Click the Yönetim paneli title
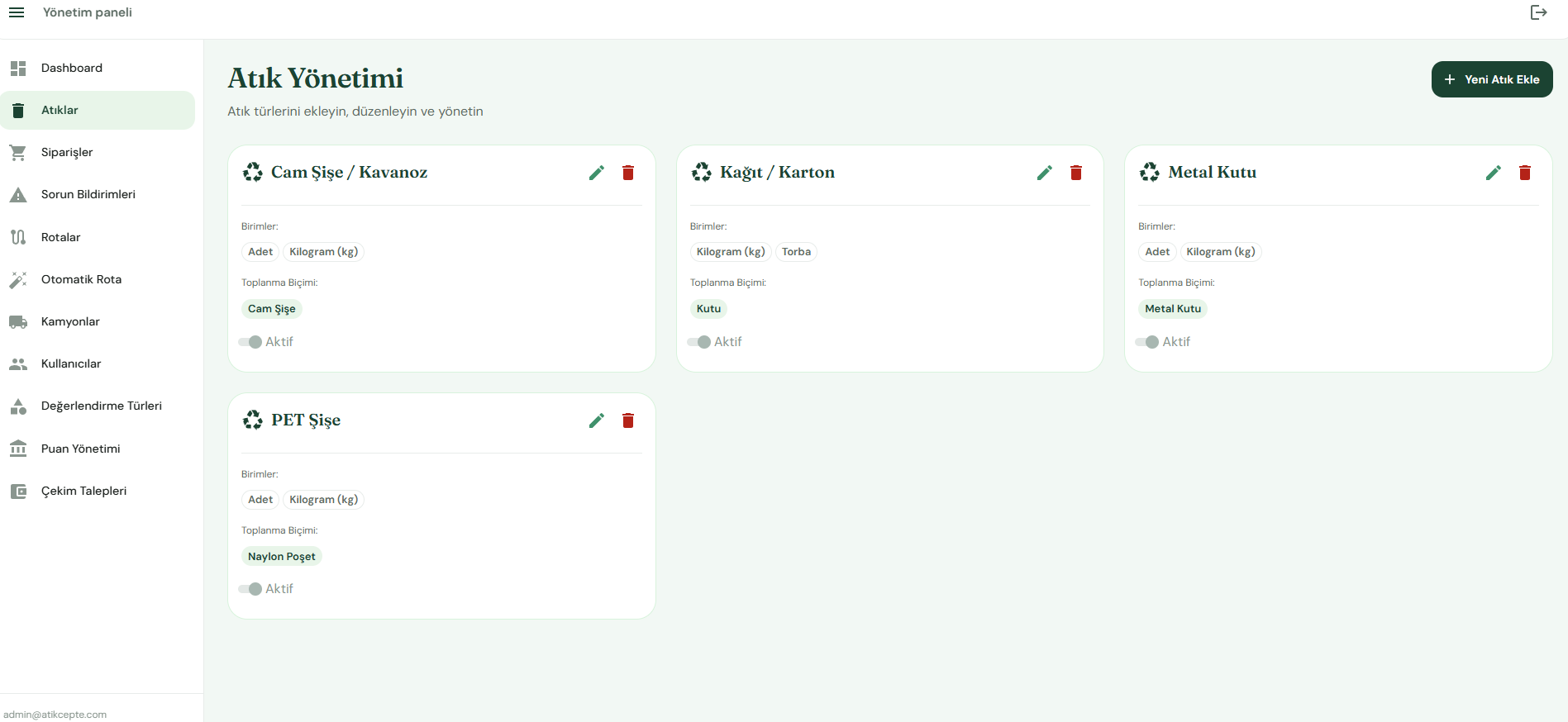 coord(88,12)
